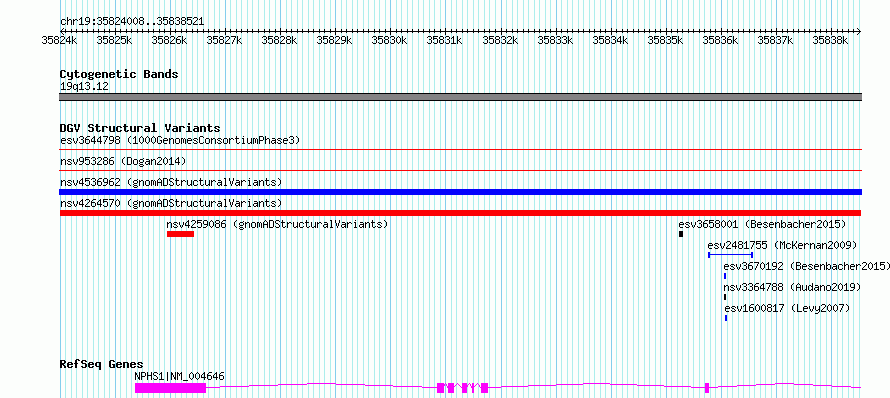The image size is (890, 398).
Task: Click the esv2481755 McKernan2009 variant span
Action: point(731,255)
